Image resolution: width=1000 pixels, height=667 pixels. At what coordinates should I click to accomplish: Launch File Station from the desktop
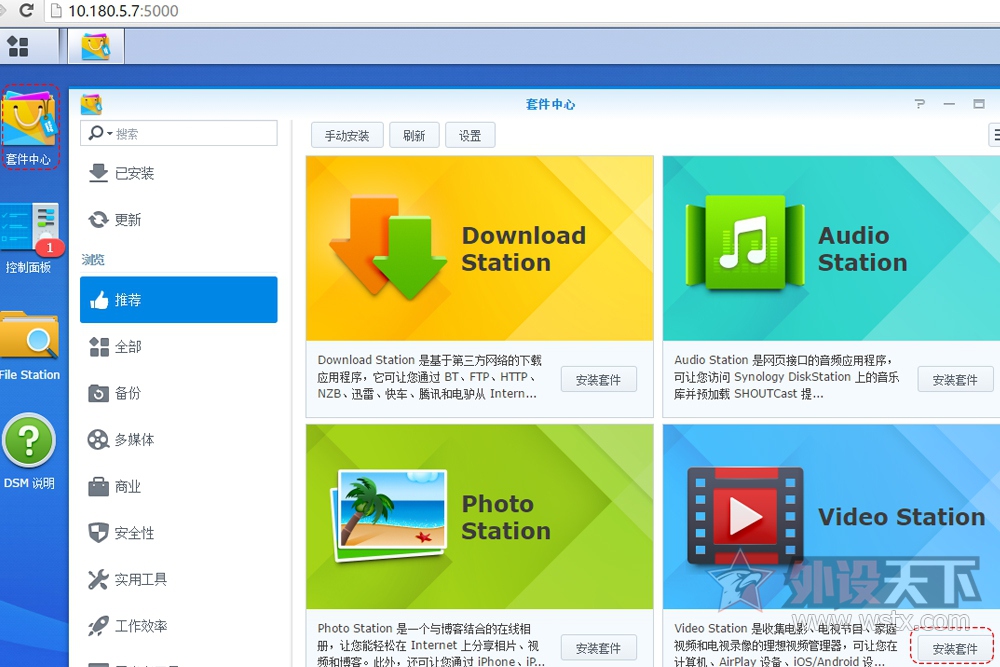(29, 346)
